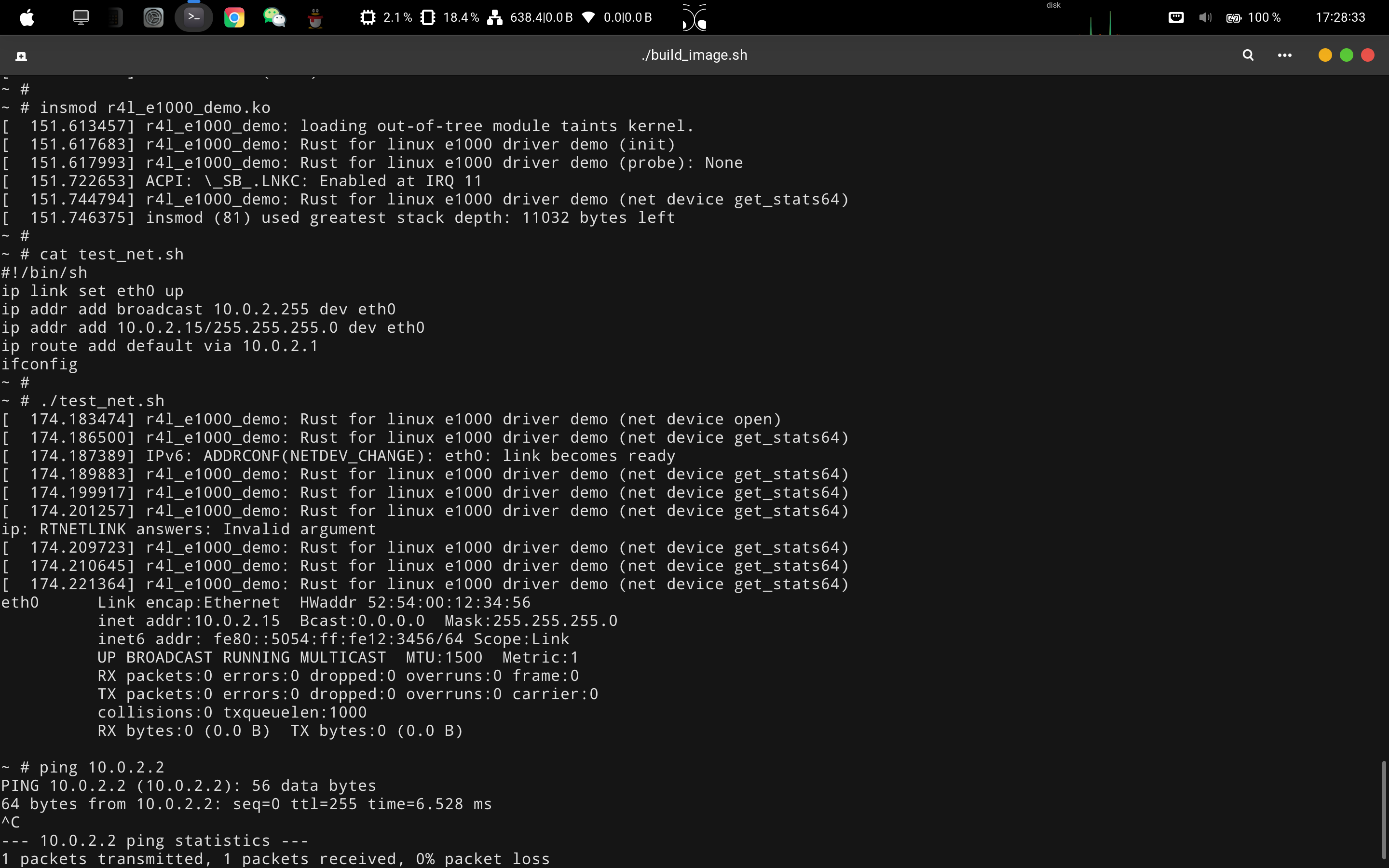Open the clock showing 17:28:33
Screen dimensions: 1389x868
[1340, 18]
